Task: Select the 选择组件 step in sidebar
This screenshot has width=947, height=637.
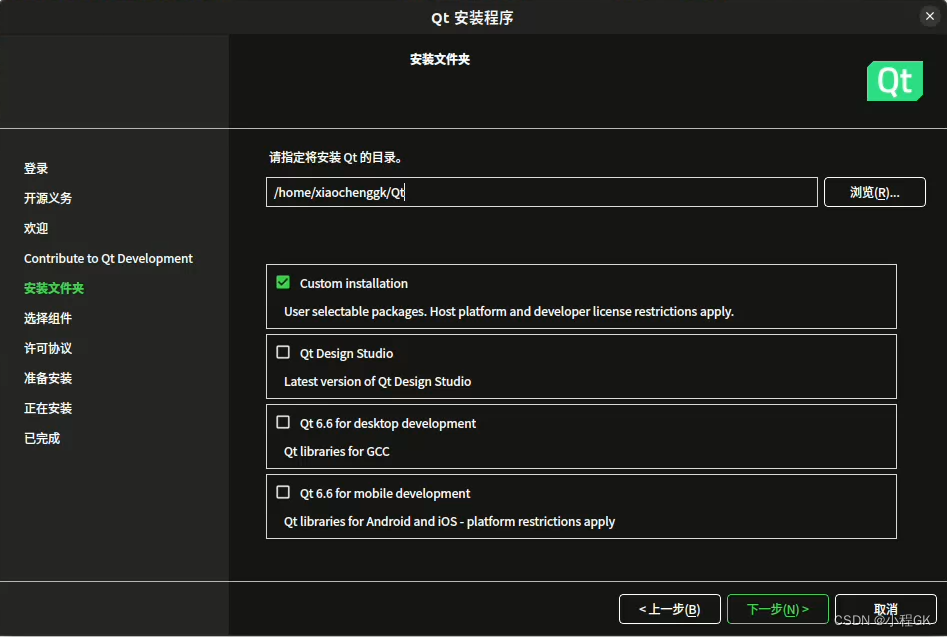Action: (48, 318)
